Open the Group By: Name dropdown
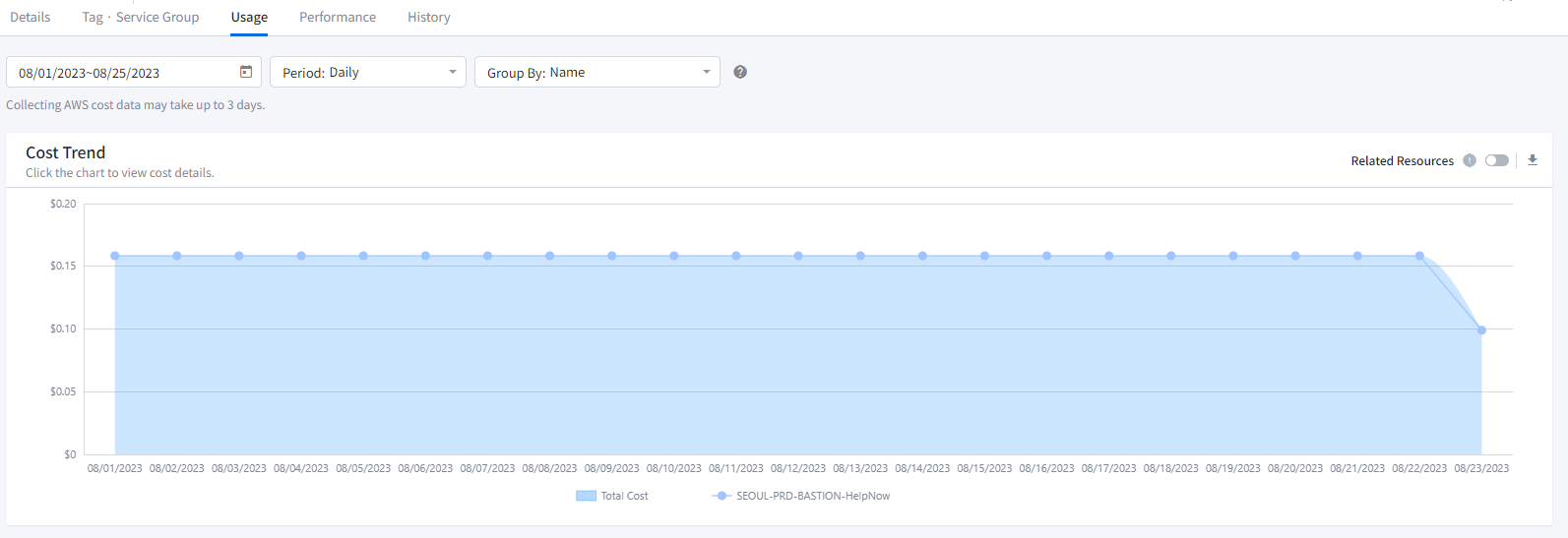 (x=596, y=72)
